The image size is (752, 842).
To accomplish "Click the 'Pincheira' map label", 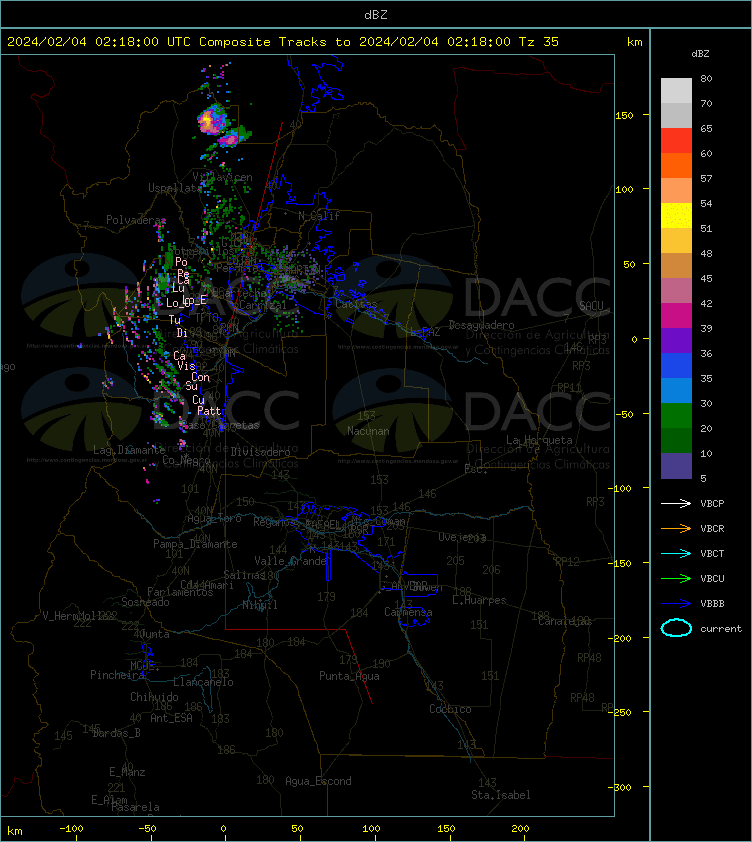I will pyautogui.click(x=117, y=674).
